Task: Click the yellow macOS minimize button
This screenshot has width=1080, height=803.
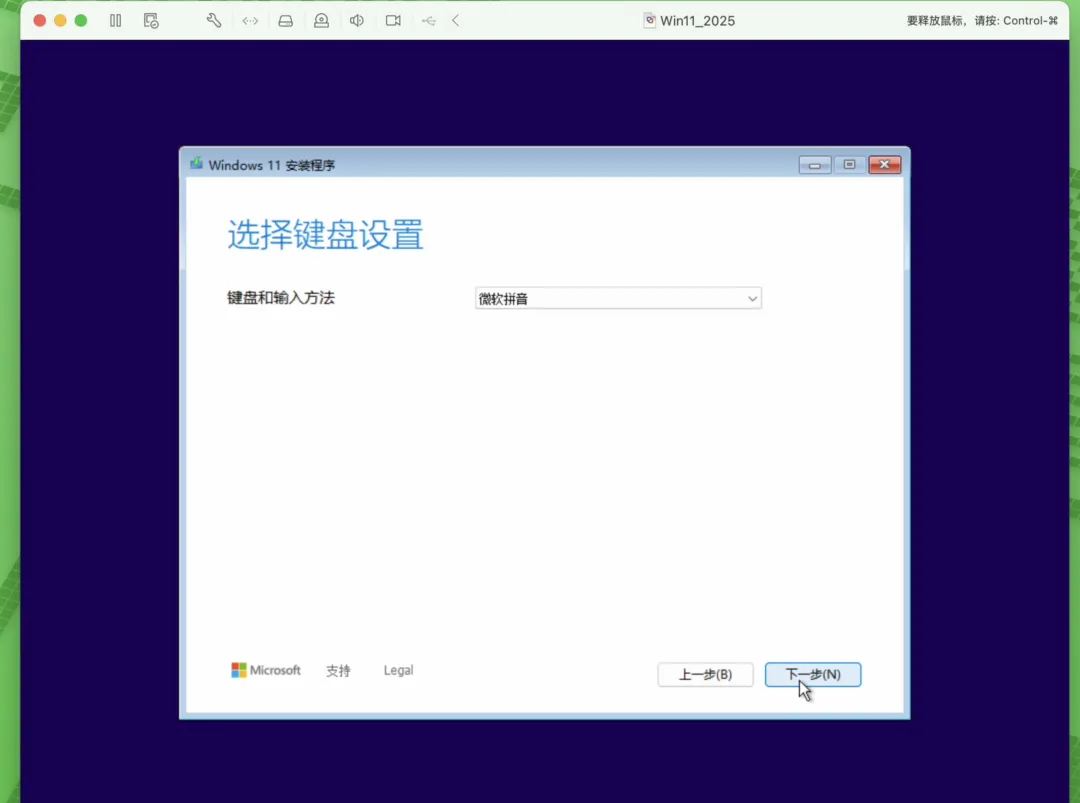Action: click(x=61, y=21)
